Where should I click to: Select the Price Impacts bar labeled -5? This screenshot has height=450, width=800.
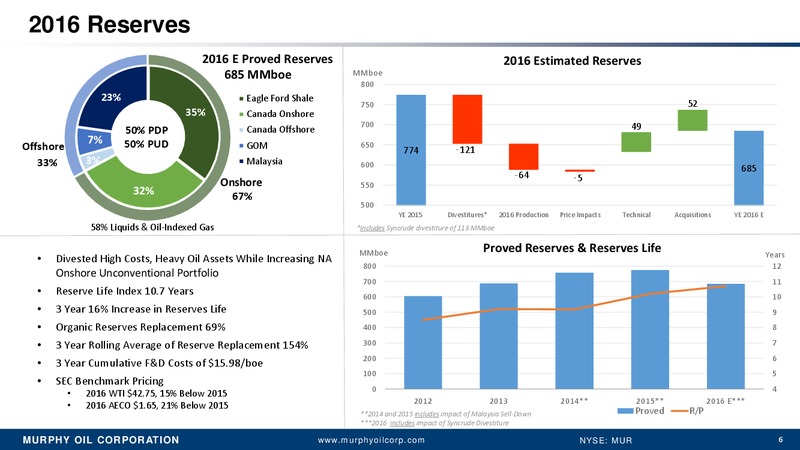tap(580, 171)
